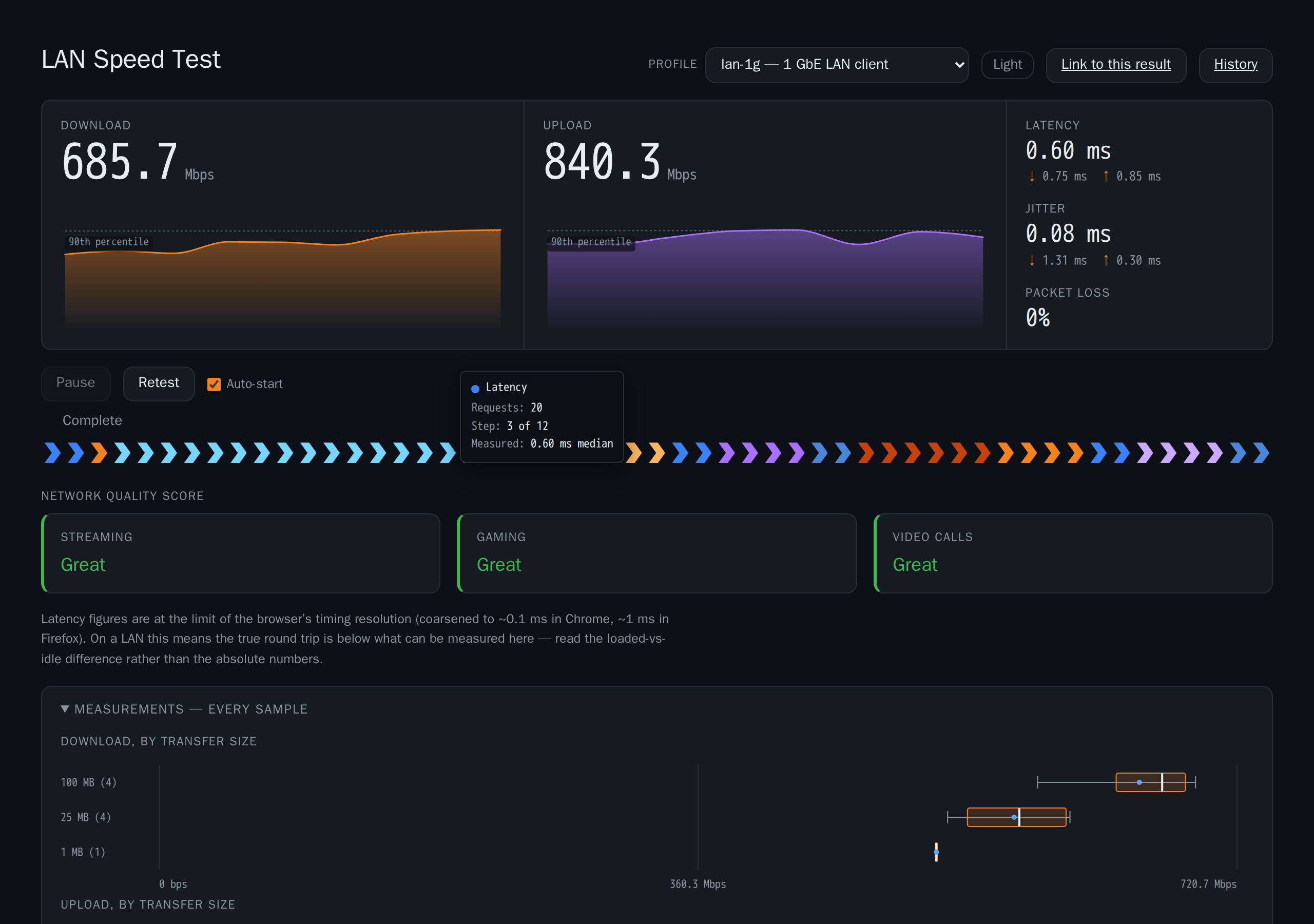
Task: Click the first pale lavender chevron near strip end
Action: [x=1145, y=453]
